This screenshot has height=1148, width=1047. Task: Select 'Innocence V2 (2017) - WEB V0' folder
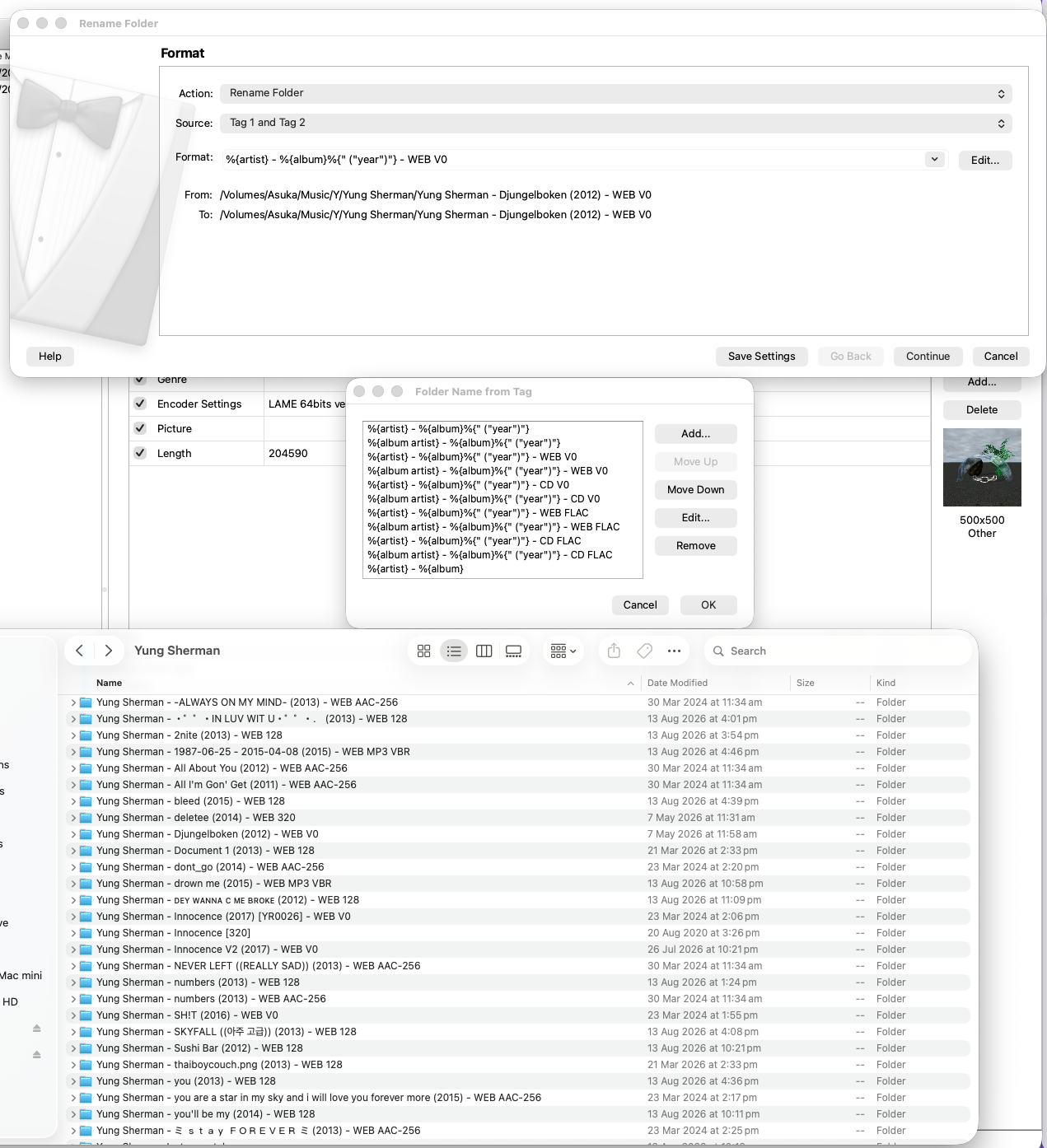click(518, 950)
